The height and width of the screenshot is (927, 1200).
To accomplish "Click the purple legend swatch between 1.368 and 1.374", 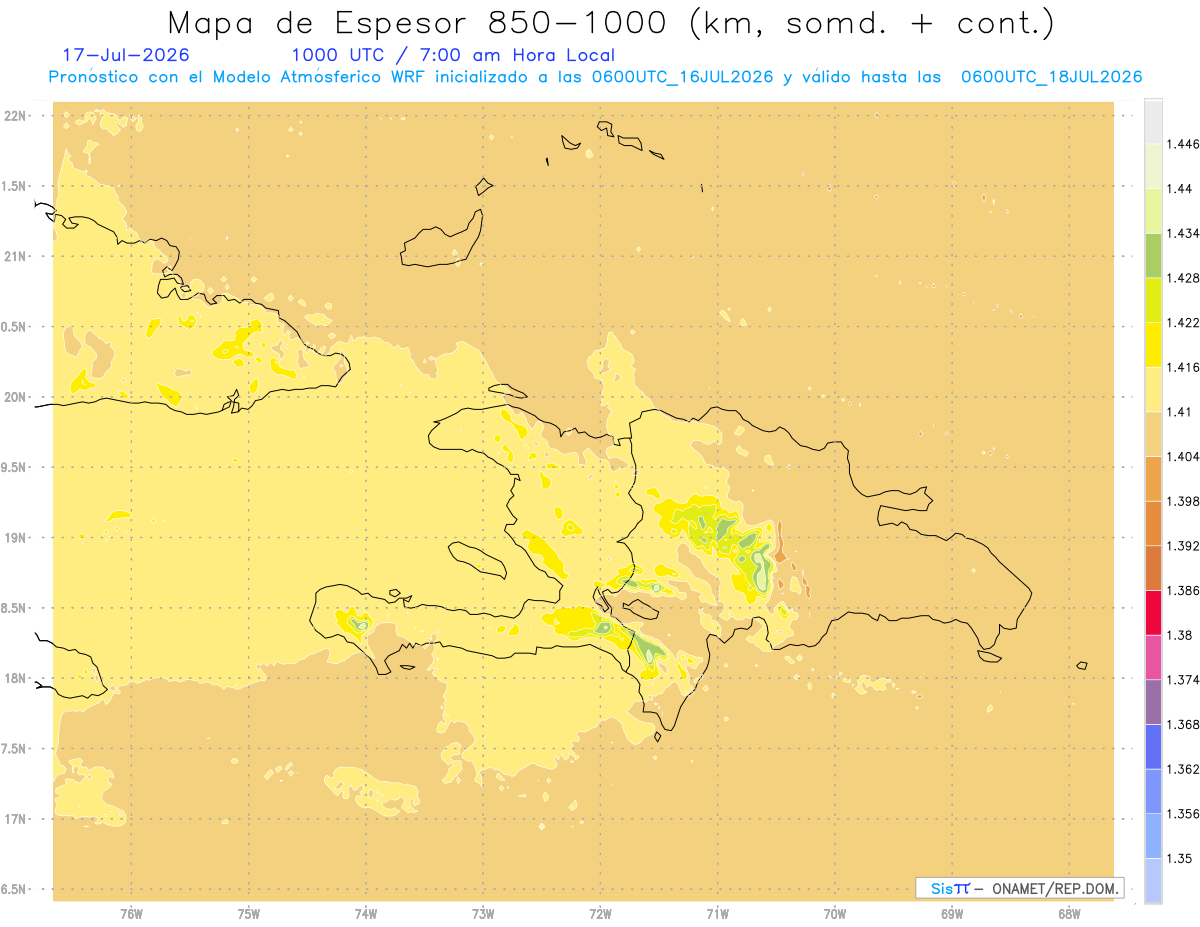I will point(1153,702).
